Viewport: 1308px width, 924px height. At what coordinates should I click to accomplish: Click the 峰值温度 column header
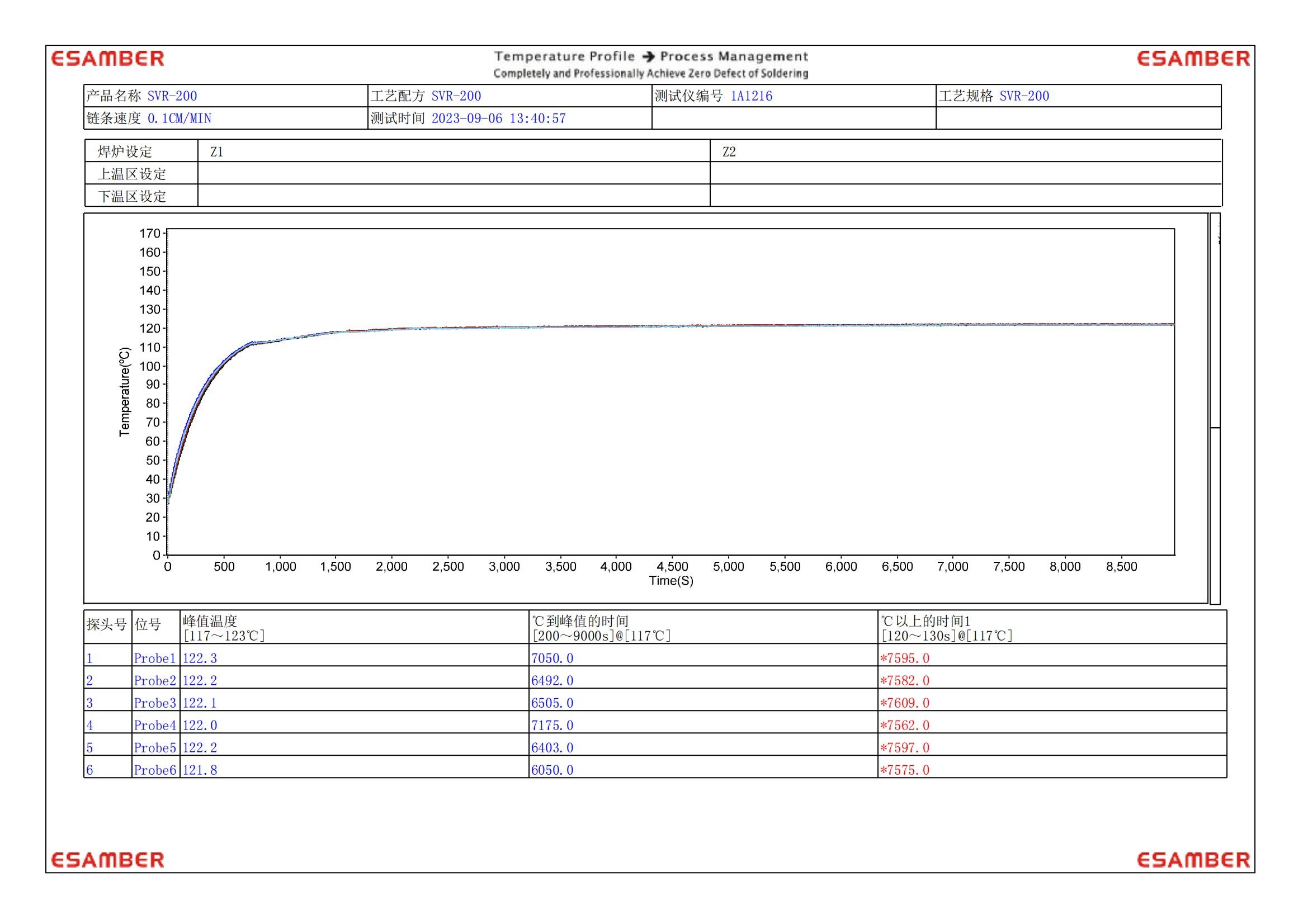210,621
